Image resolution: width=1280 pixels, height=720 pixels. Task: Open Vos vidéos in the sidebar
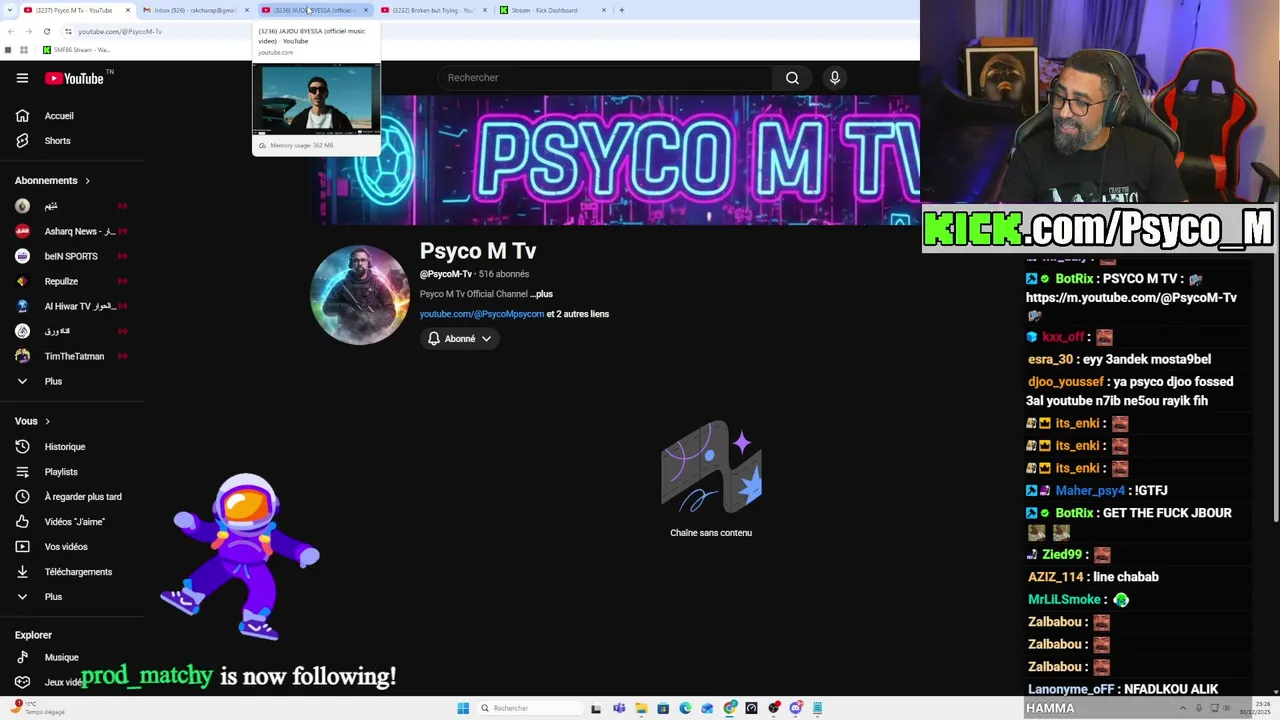pyautogui.click(x=66, y=547)
